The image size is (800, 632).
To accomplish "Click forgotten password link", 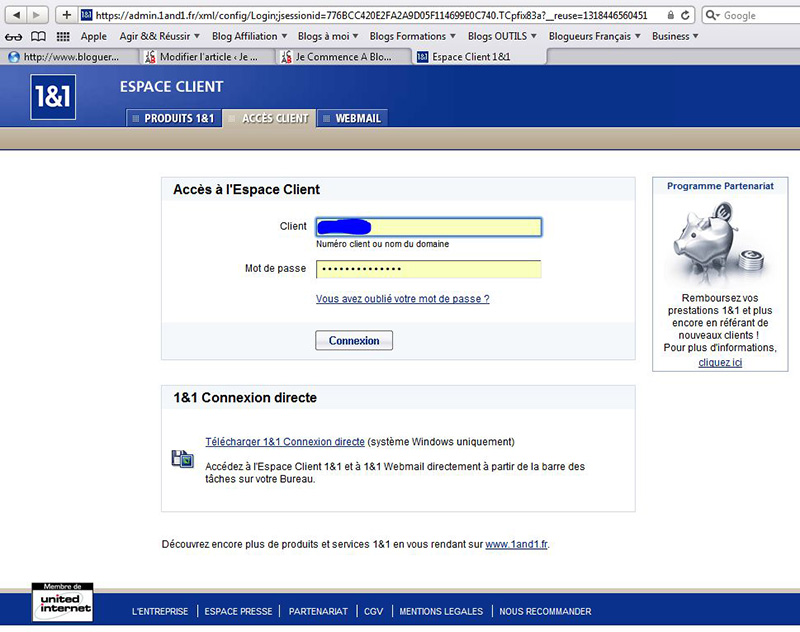I will (403, 299).
